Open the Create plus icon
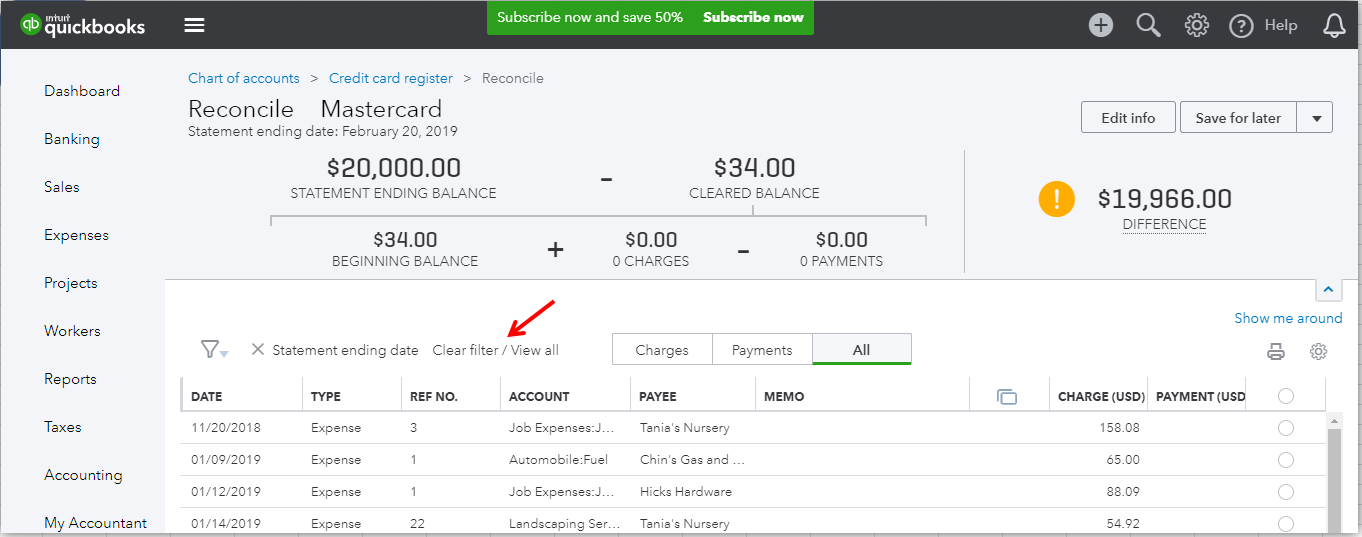The height and width of the screenshot is (537, 1362). [x=1101, y=25]
